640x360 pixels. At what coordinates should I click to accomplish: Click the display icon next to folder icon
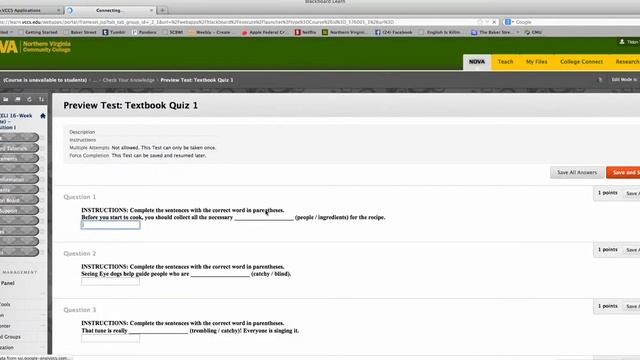click(x=18, y=99)
